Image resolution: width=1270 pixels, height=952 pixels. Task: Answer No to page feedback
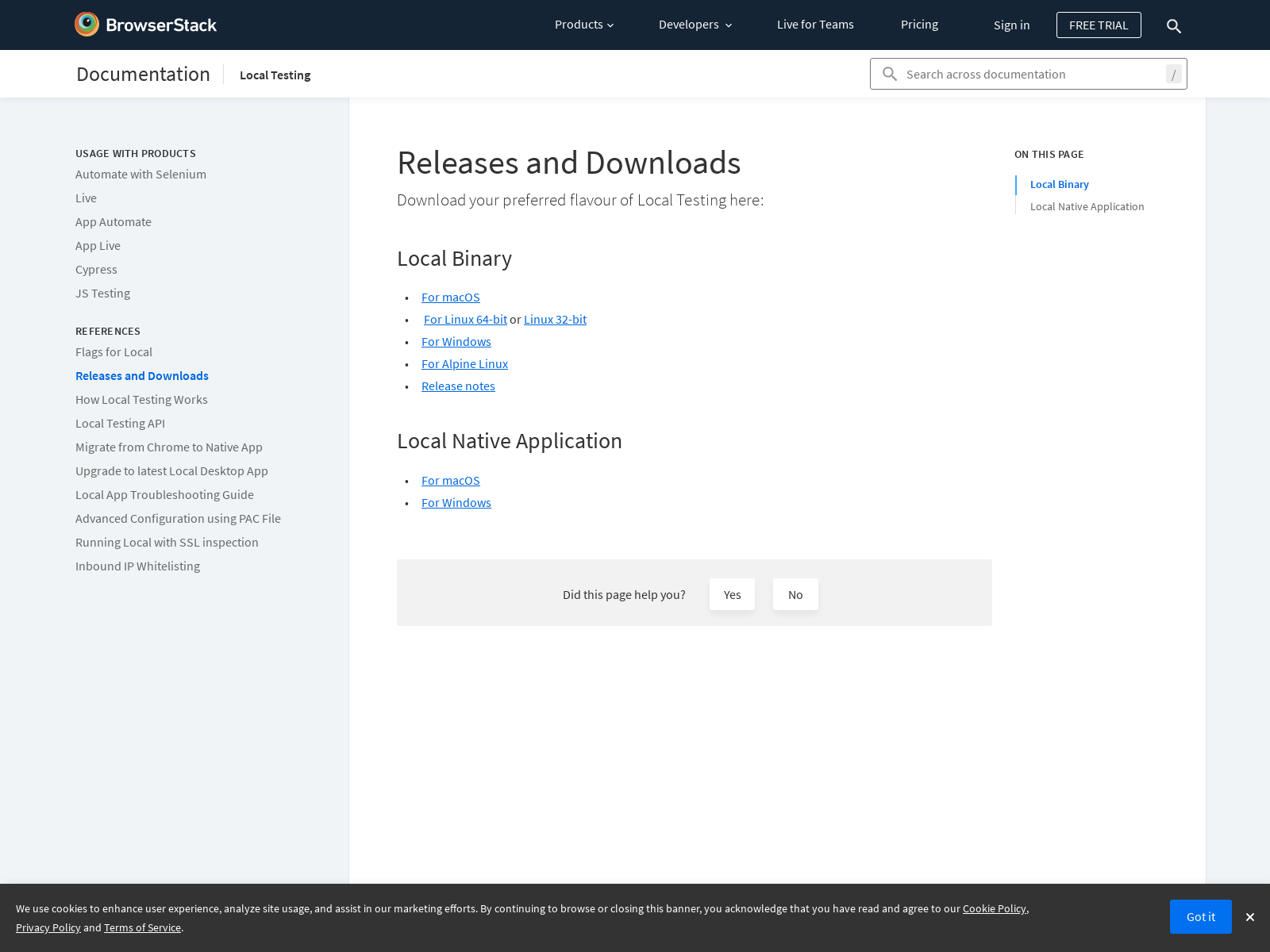[x=795, y=594]
